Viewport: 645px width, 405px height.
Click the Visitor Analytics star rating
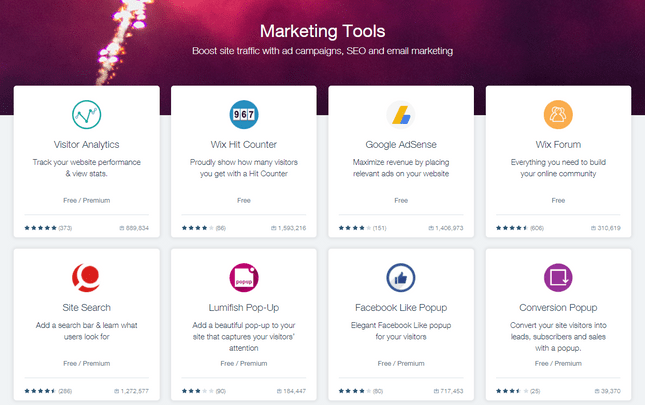40,227
